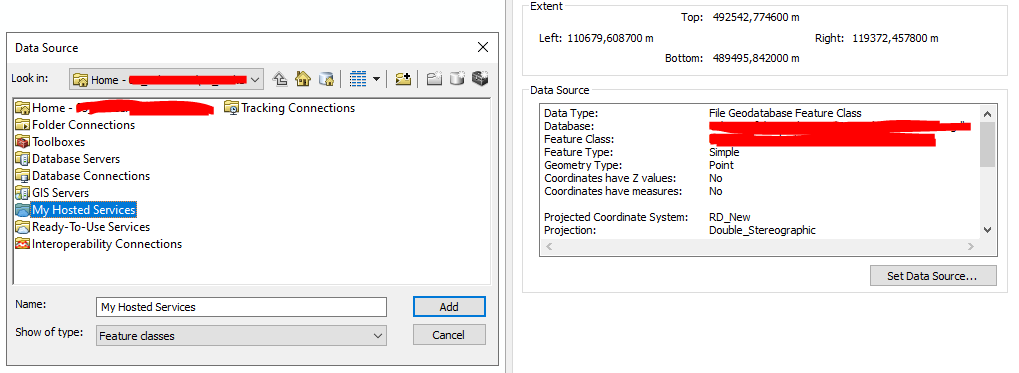Select the Toolboxes entry

(x=50, y=142)
